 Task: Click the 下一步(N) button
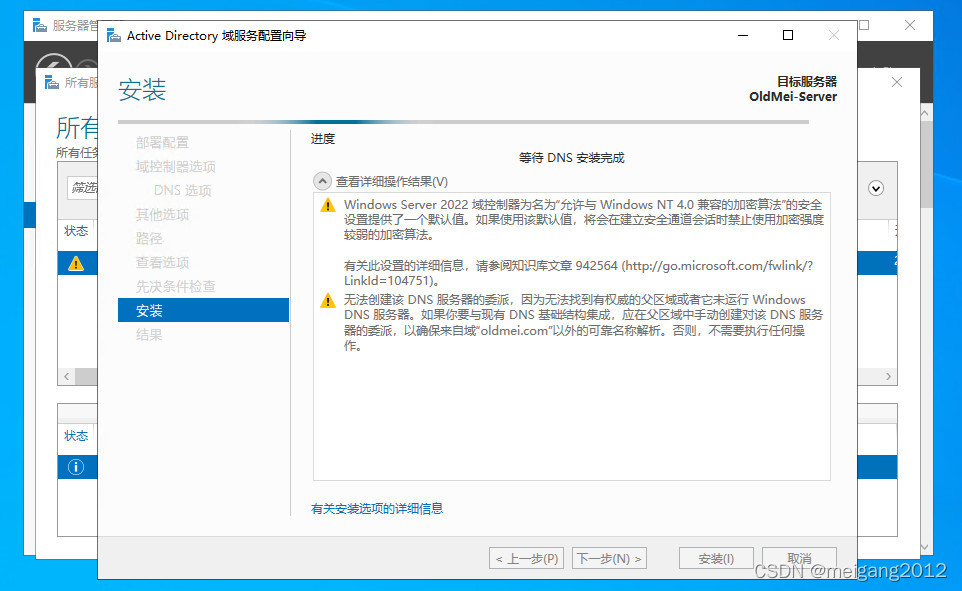click(609, 558)
